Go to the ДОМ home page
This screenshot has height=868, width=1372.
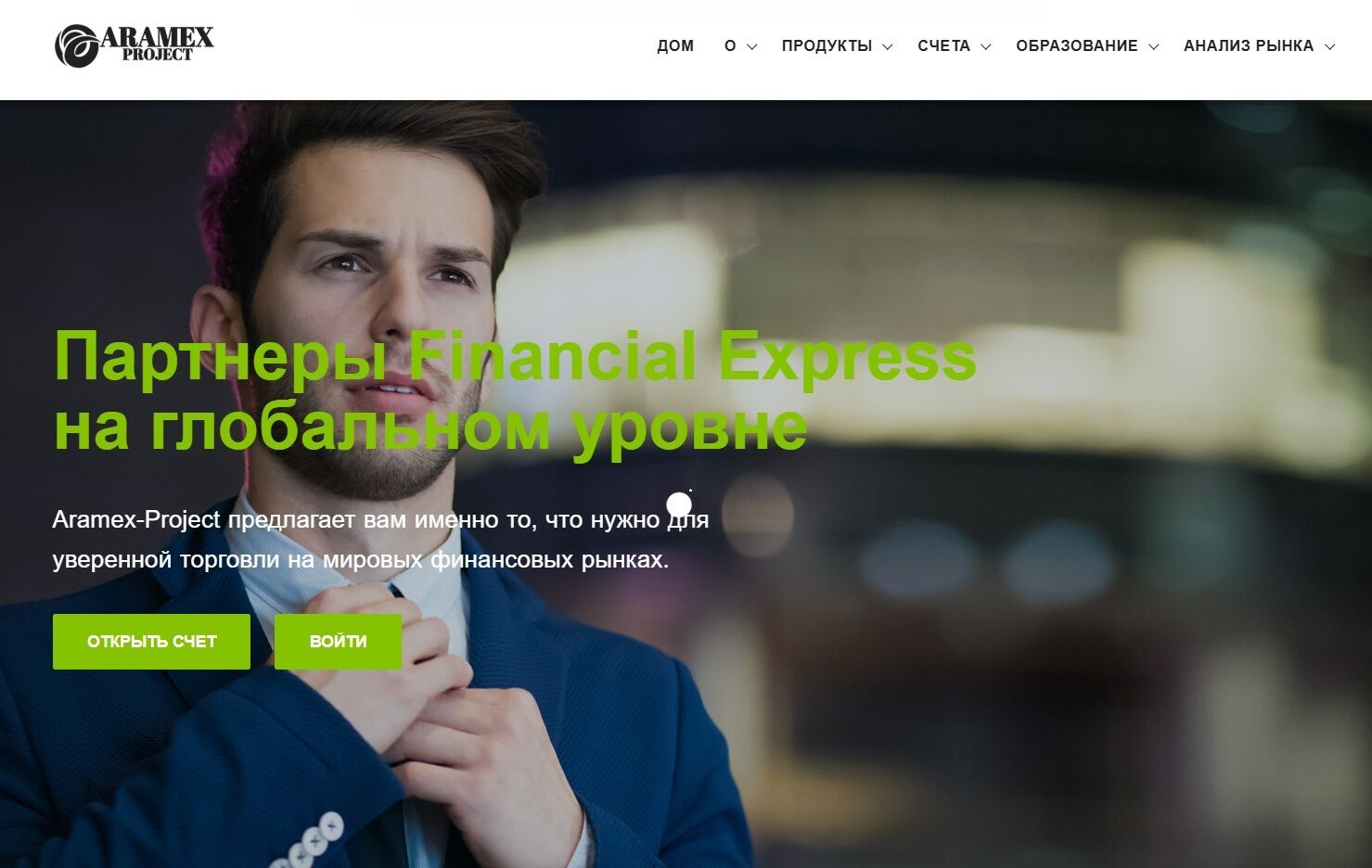click(x=675, y=46)
